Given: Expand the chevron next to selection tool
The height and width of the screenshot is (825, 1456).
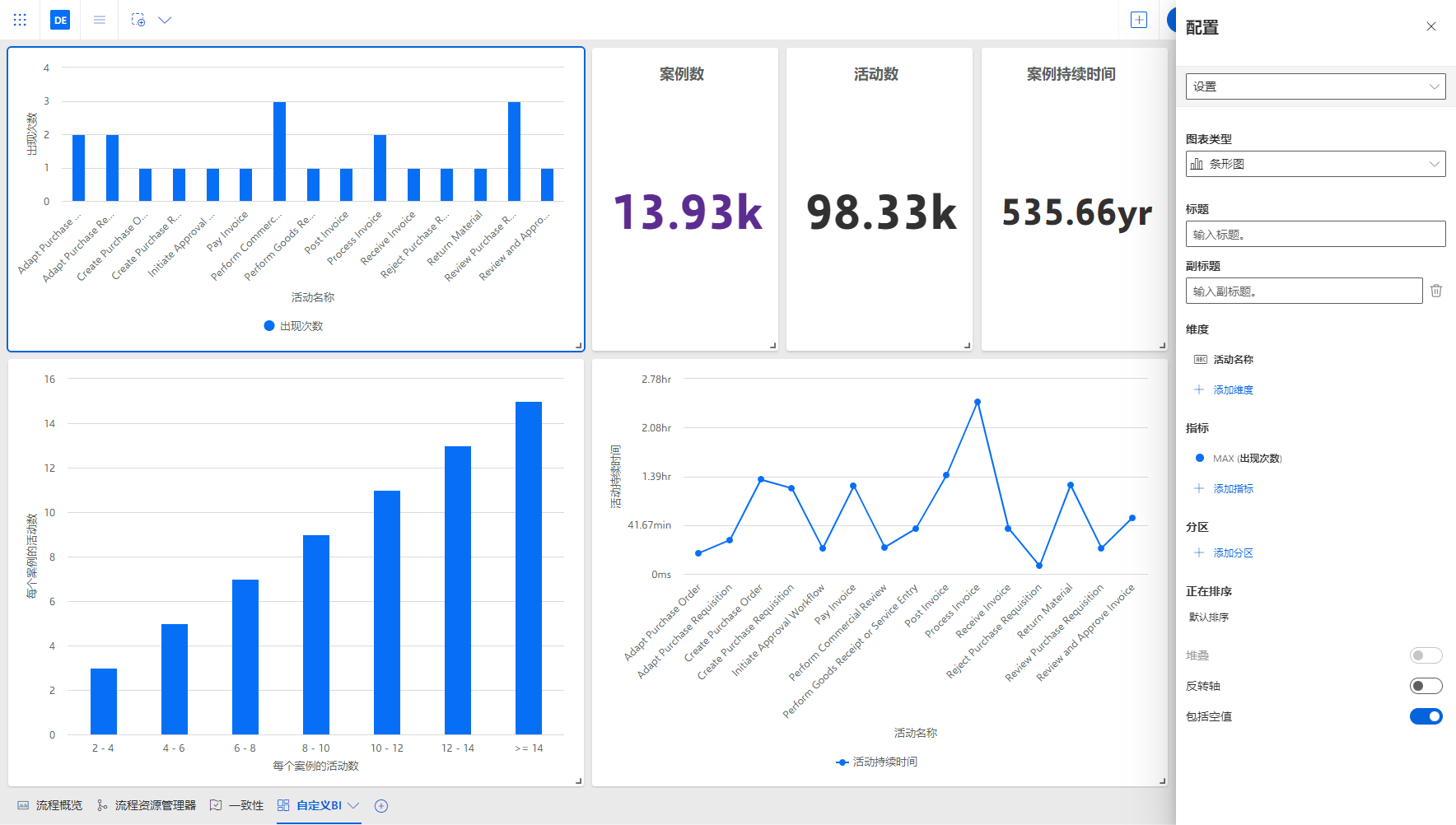Looking at the screenshot, I should pos(165,20).
